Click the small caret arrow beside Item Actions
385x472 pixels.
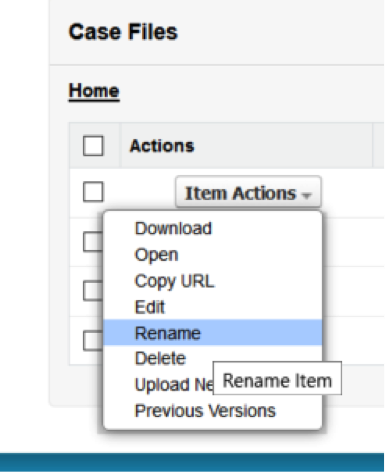[x=306, y=195]
